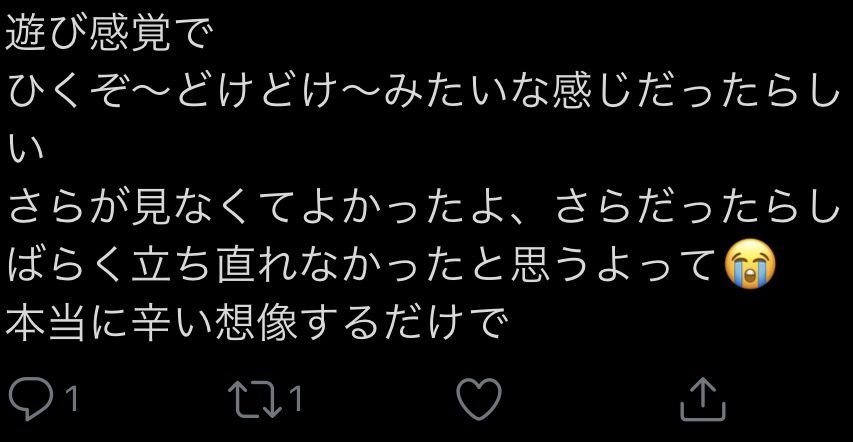Open replies with the speech bubble icon

coord(31,399)
